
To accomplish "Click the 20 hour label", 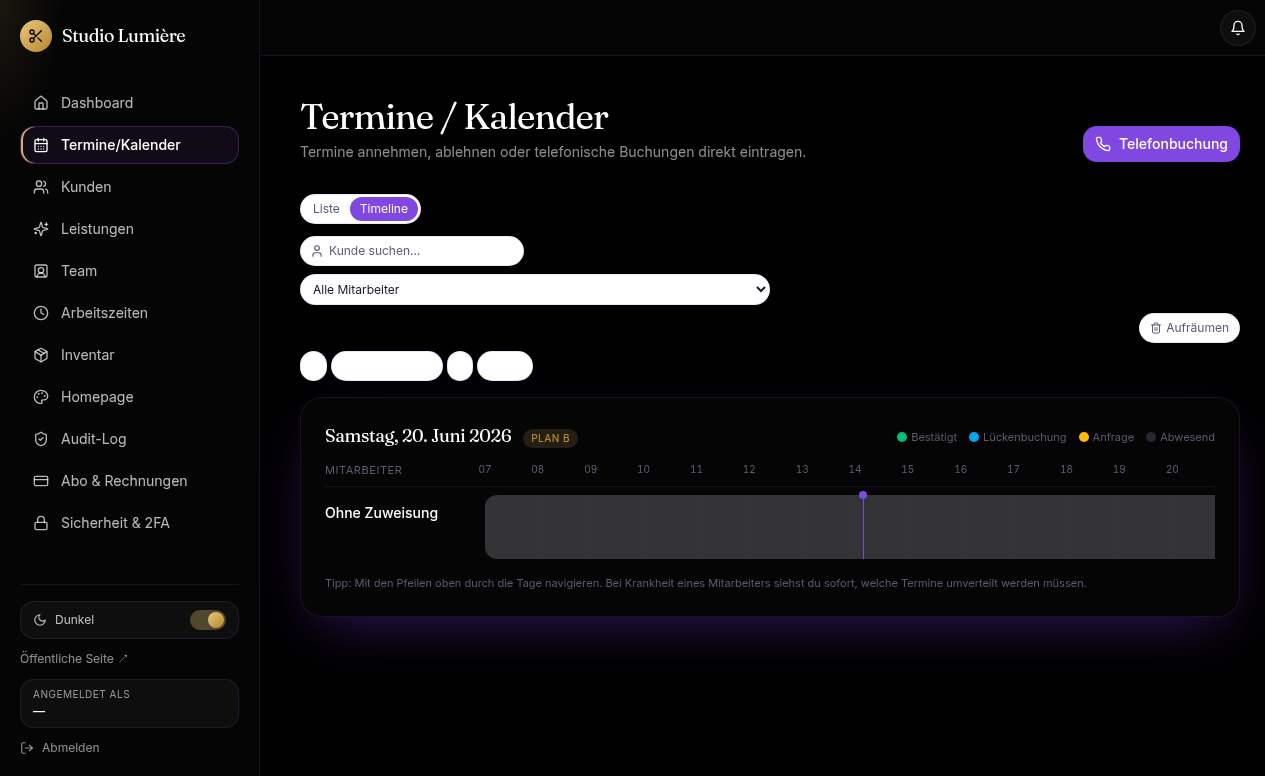I will click(1172, 469).
